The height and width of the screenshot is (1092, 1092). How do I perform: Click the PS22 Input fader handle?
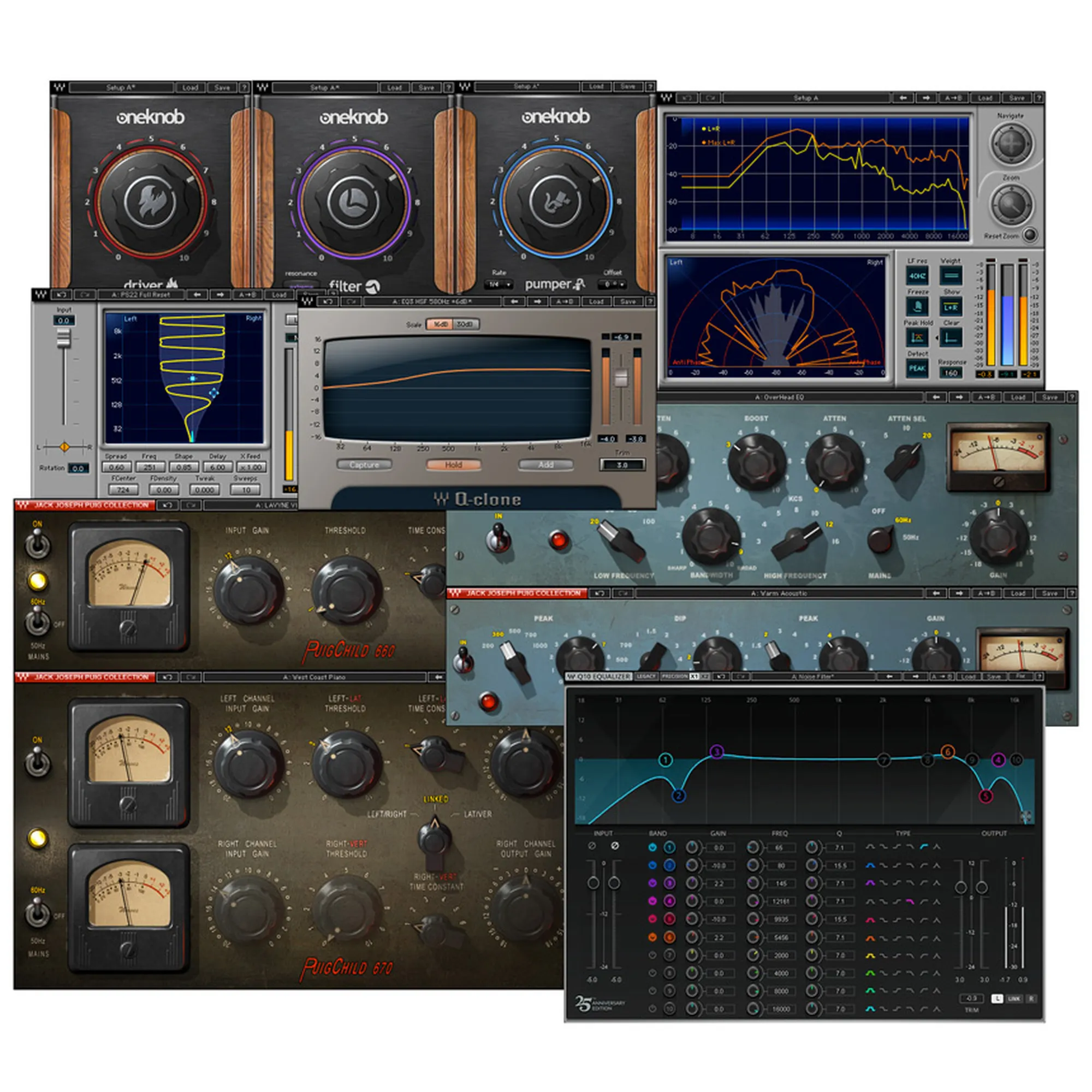click(x=63, y=338)
